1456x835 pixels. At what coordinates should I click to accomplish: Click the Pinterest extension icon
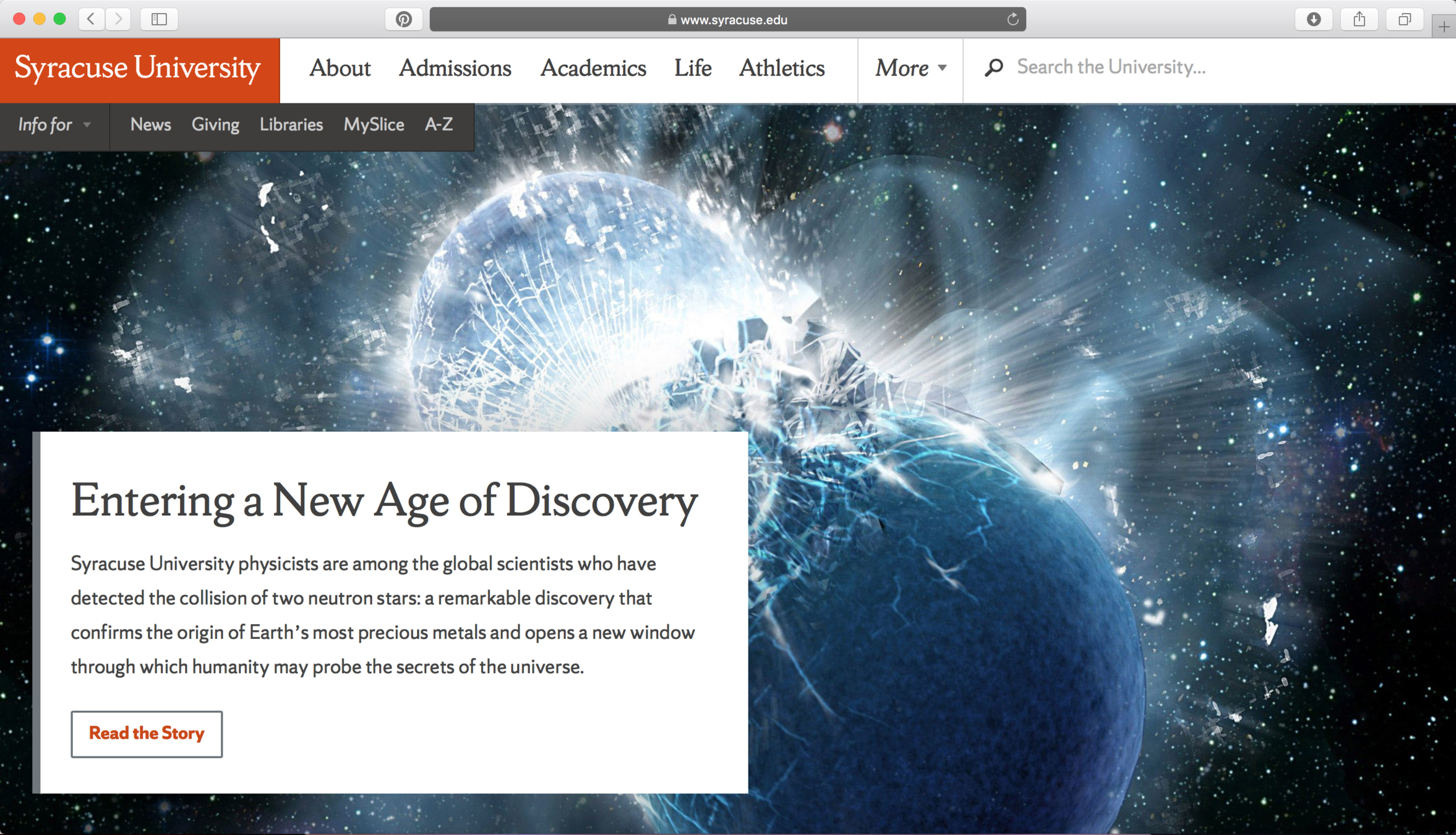404,19
